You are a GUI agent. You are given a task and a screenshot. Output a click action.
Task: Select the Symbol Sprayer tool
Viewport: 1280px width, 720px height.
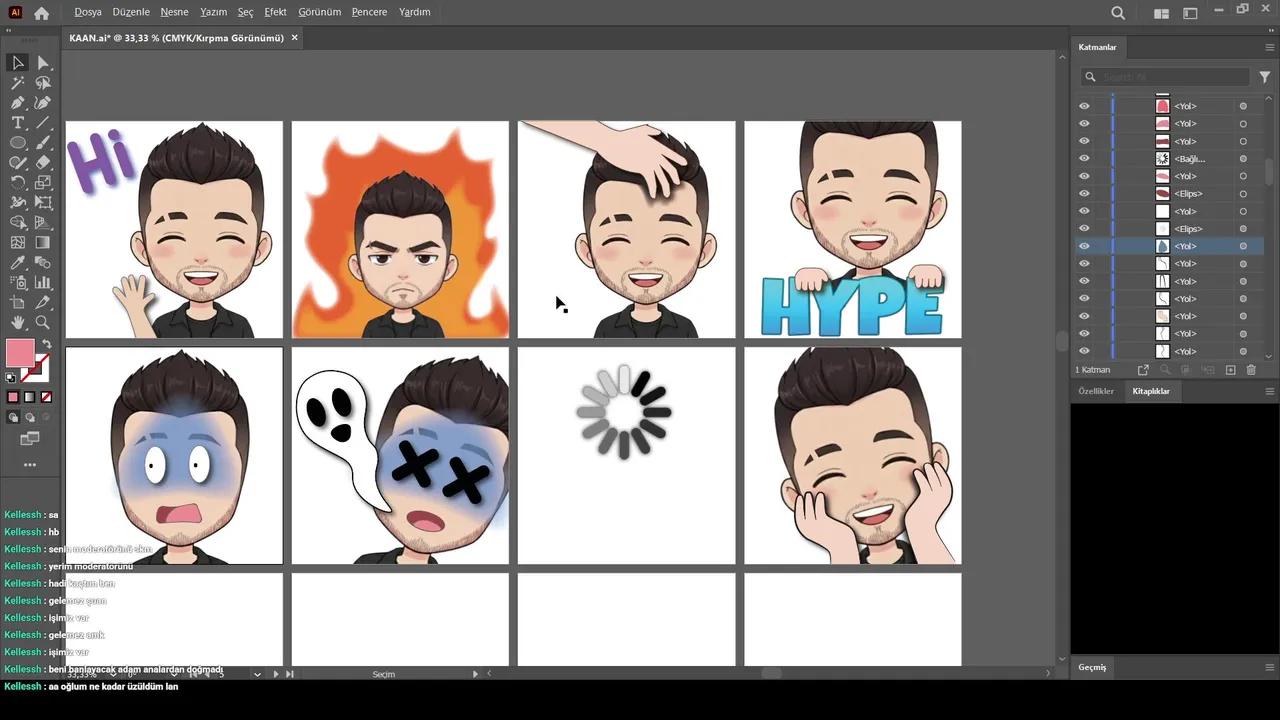(18, 282)
